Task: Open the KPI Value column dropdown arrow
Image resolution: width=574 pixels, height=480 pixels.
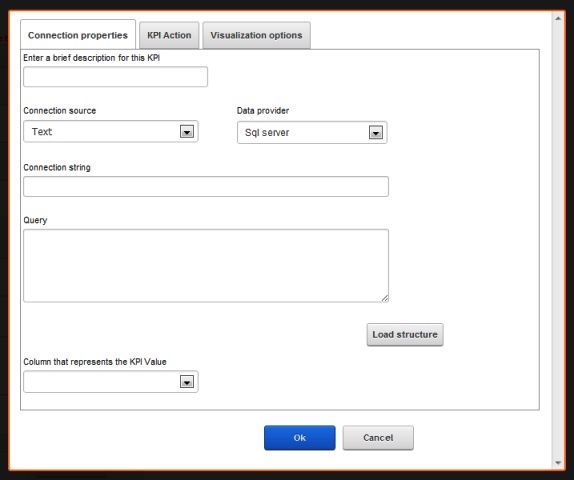Action: click(187, 382)
